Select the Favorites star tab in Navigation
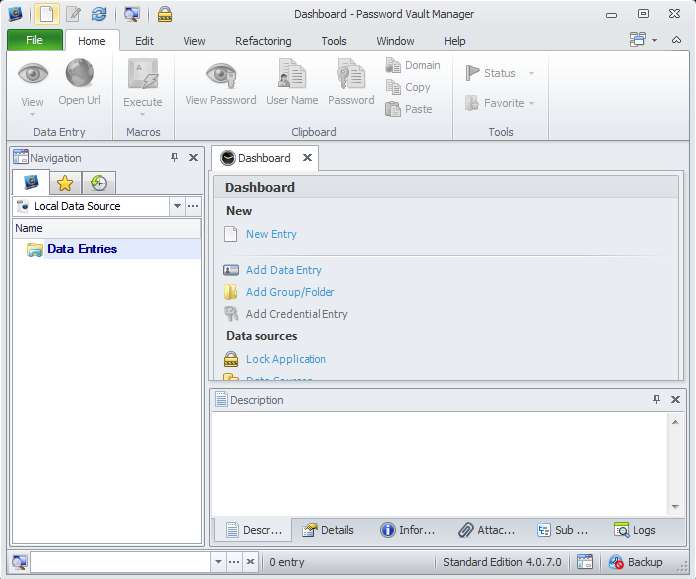This screenshot has width=696, height=579. pyautogui.click(x=65, y=183)
